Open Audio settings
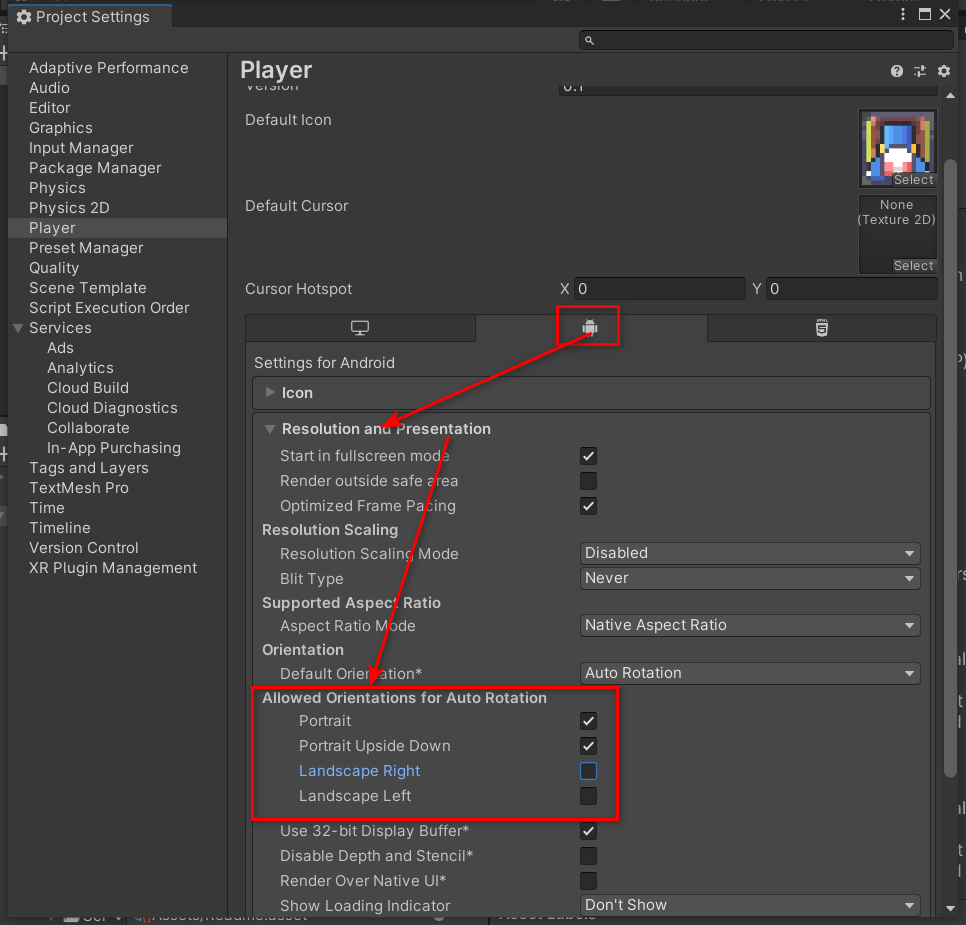 pyautogui.click(x=49, y=88)
